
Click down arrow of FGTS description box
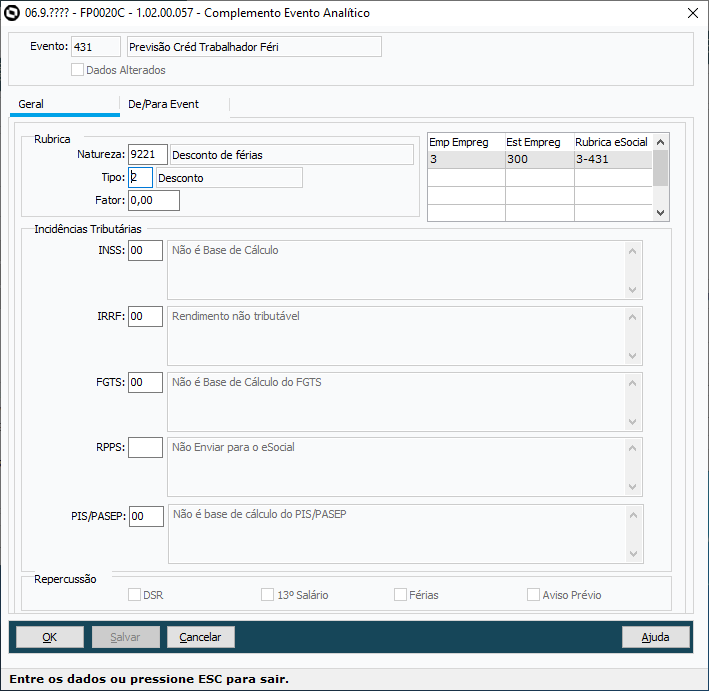coord(633,421)
